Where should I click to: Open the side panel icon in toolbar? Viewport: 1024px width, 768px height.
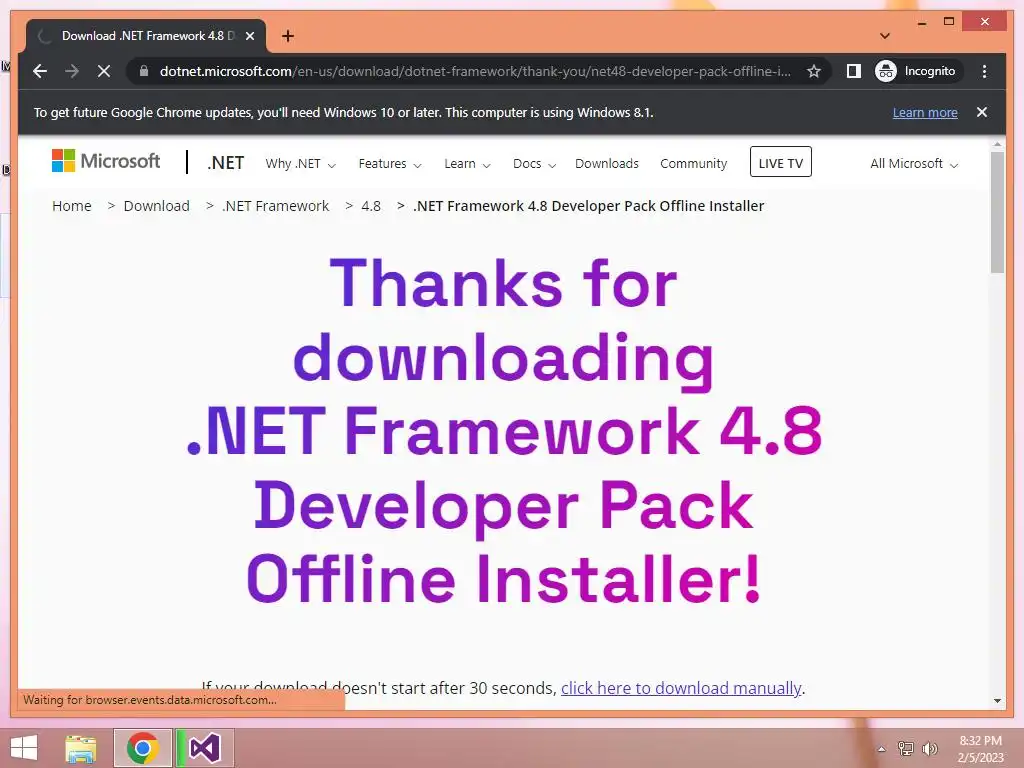[854, 71]
